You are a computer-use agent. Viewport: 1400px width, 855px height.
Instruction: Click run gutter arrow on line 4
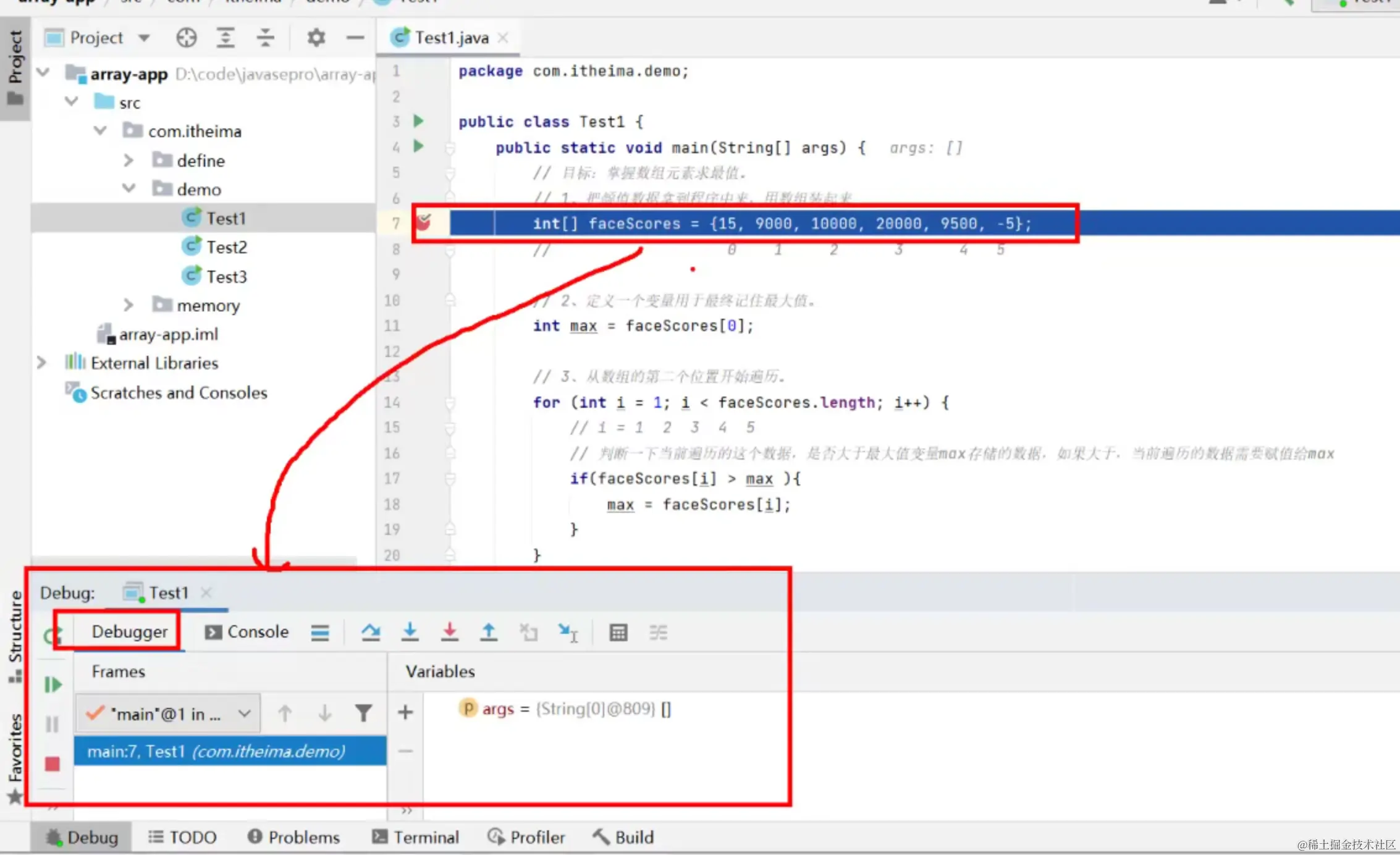point(418,146)
